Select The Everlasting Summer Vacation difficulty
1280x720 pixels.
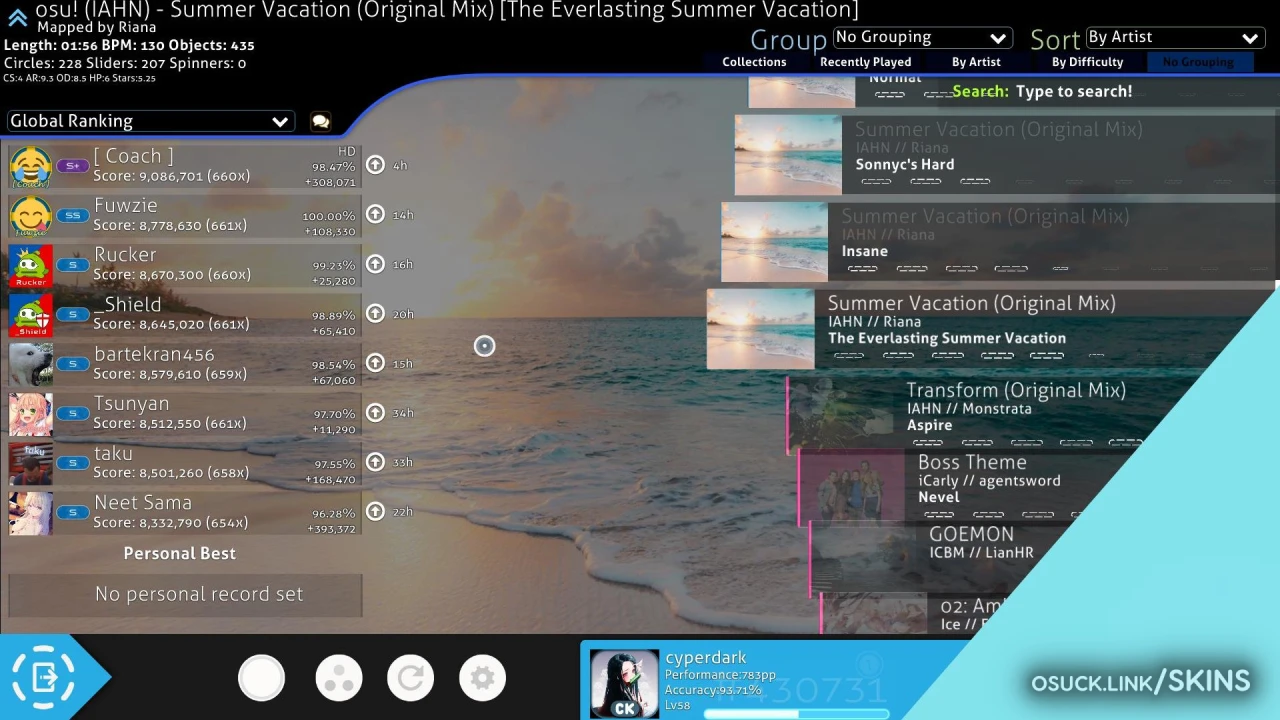(993, 329)
